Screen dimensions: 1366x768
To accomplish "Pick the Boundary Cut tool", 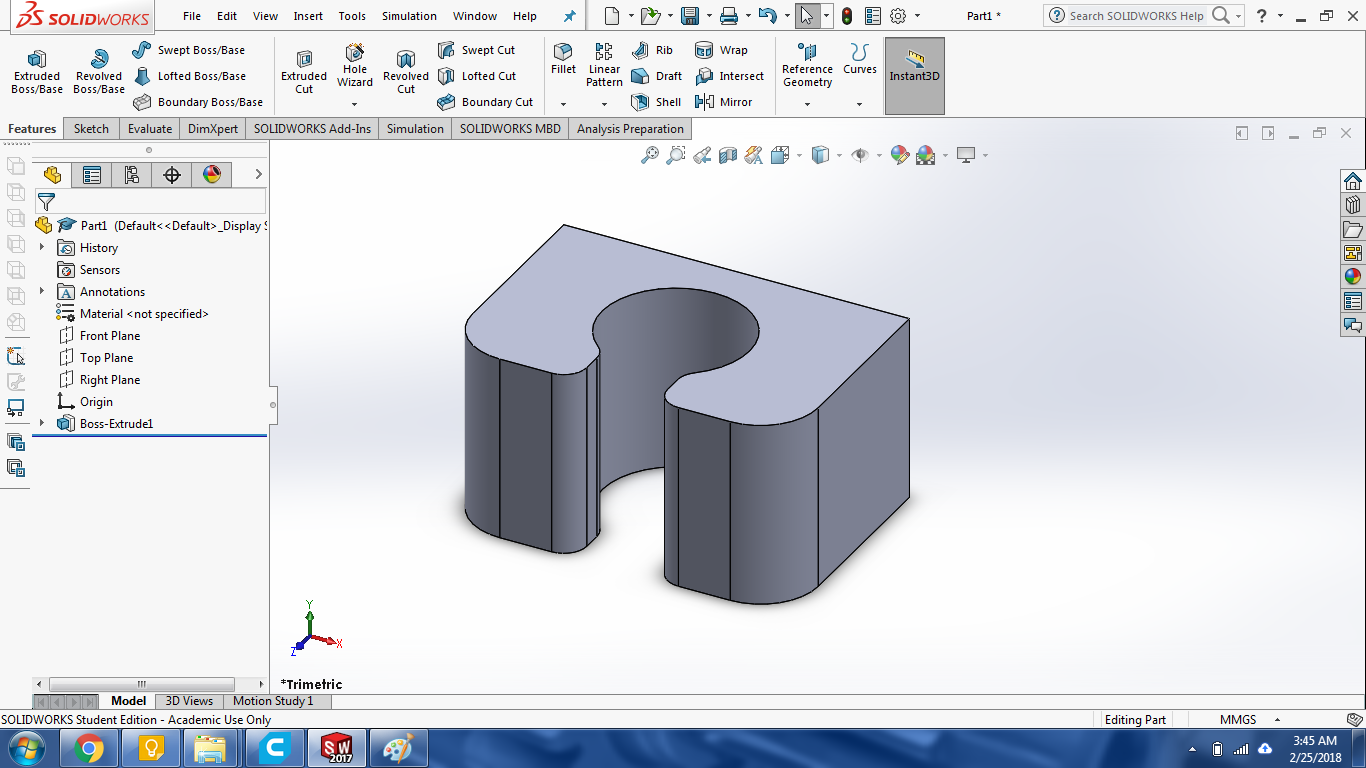I will [x=486, y=102].
